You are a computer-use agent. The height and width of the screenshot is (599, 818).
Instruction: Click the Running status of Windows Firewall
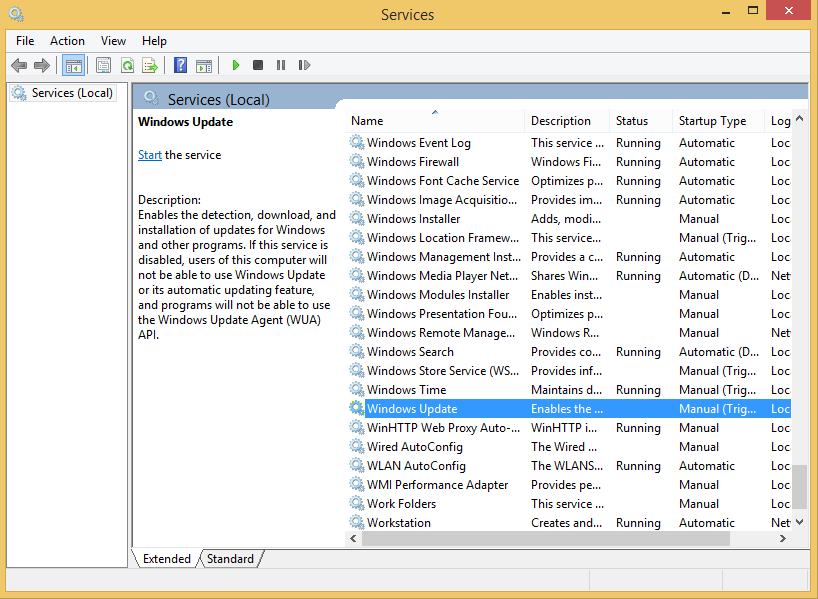tap(638, 162)
